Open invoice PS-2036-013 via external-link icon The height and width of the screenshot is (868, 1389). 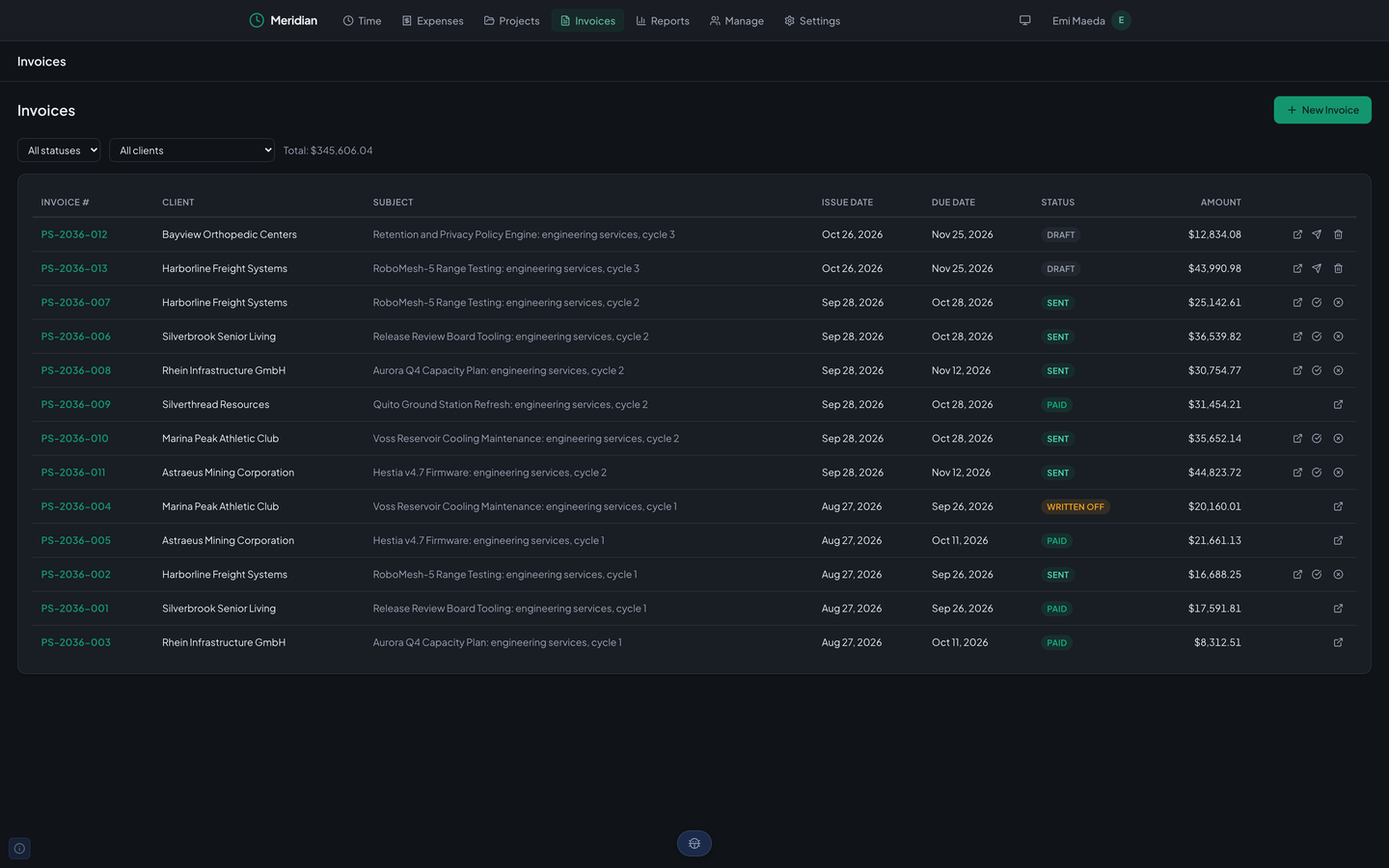click(x=1297, y=268)
